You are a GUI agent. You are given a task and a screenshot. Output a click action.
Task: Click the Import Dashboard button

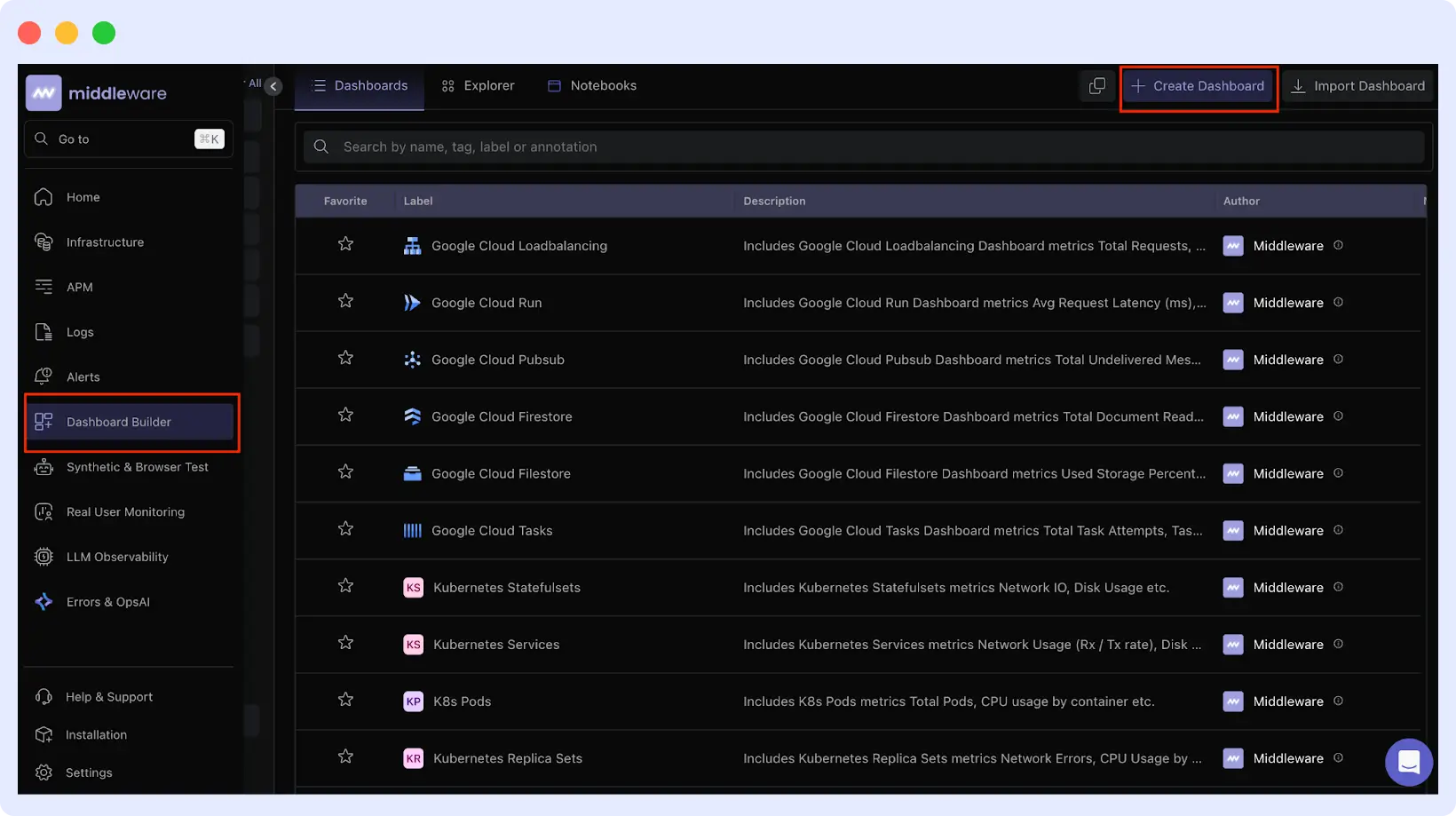pyautogui.click(x=1358, y=85)
